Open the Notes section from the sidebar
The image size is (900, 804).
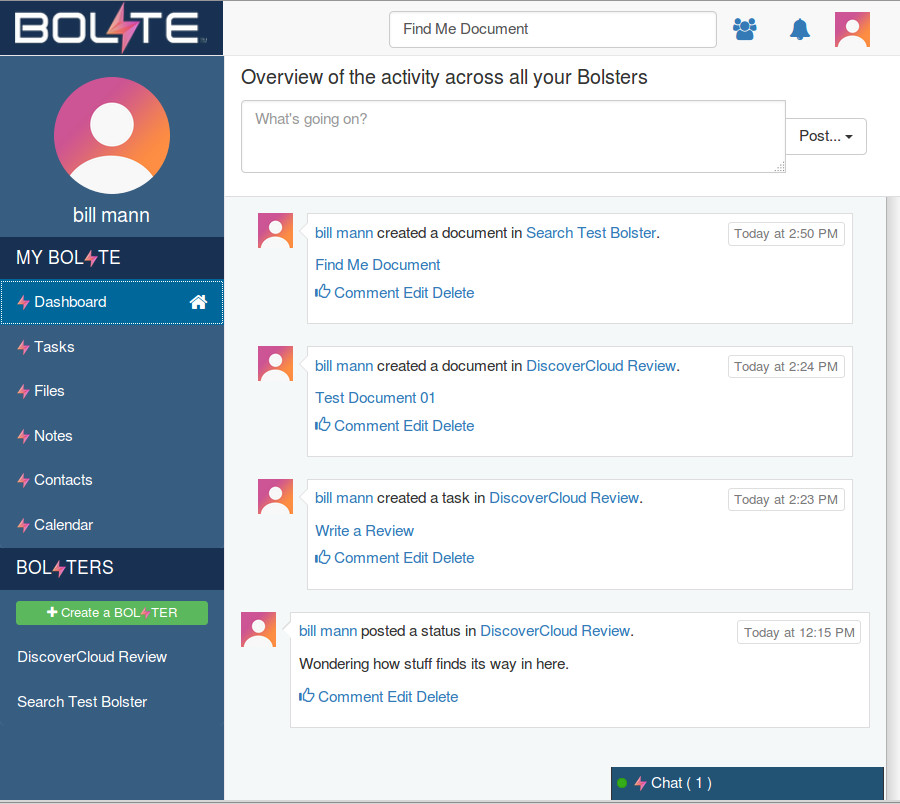pos(52,435)
